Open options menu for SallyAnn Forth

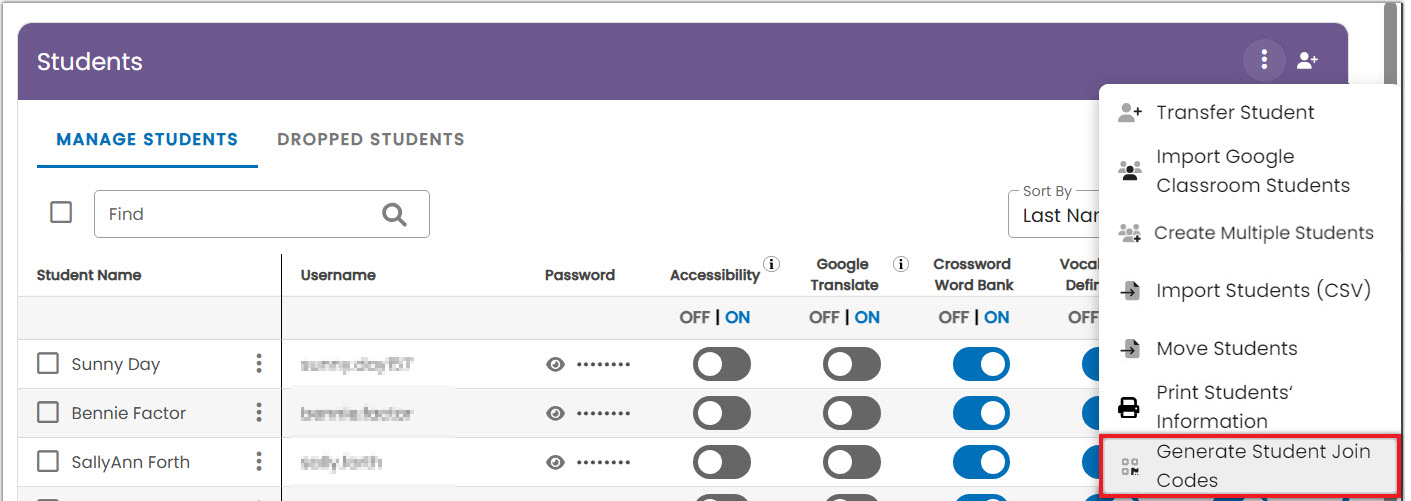259,462
